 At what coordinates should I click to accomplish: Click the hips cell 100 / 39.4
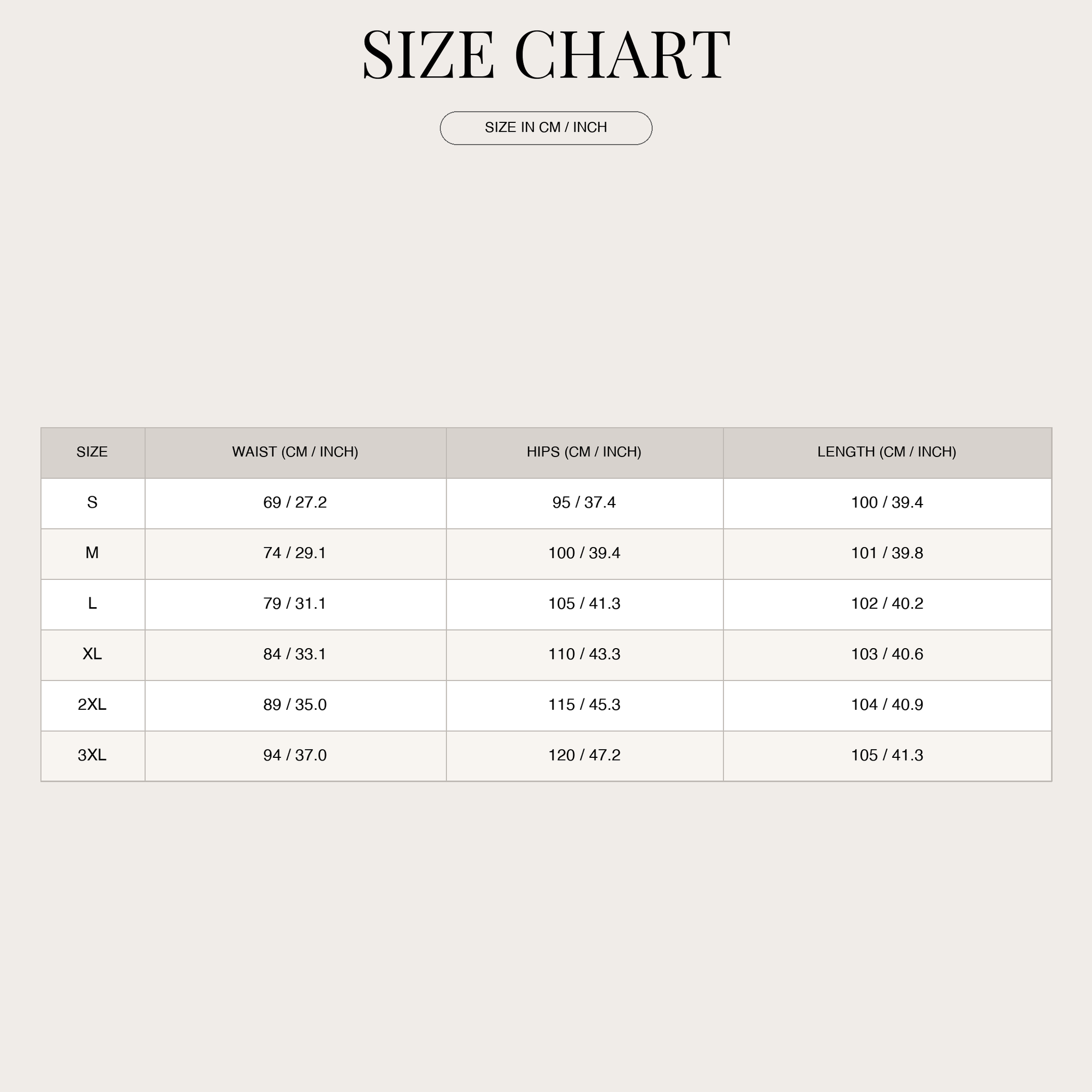point(584,553)
